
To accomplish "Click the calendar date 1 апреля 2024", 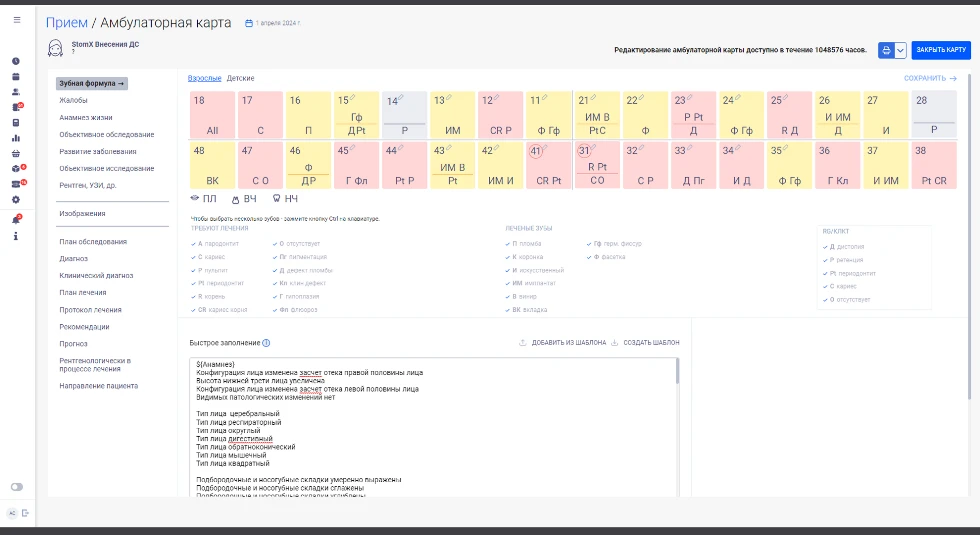I will click(x=277, y=23).
